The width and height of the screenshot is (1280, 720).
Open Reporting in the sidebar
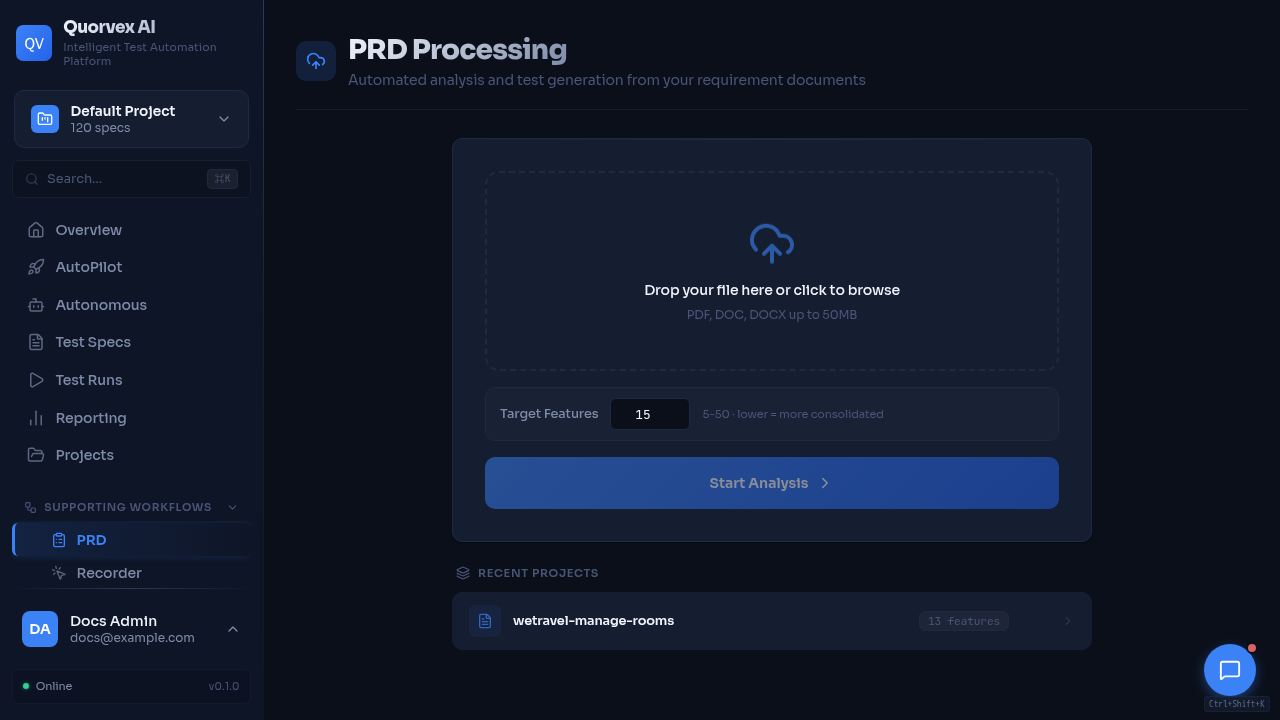pos(131,418)
